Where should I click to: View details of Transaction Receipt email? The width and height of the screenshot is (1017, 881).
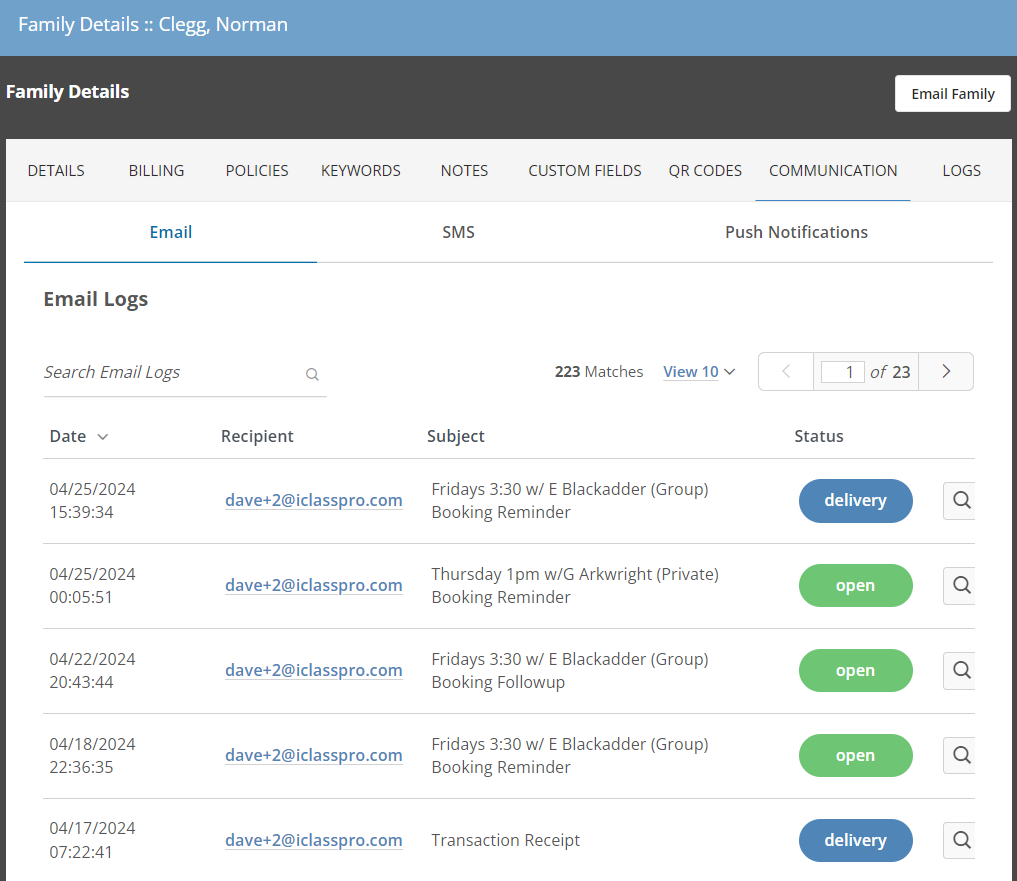pyautogui.click(x=960, y=840)
